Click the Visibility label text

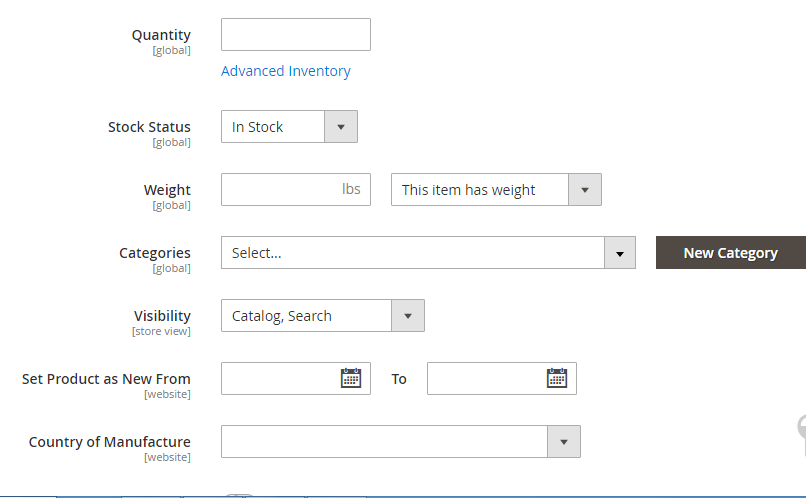point(162,316)
